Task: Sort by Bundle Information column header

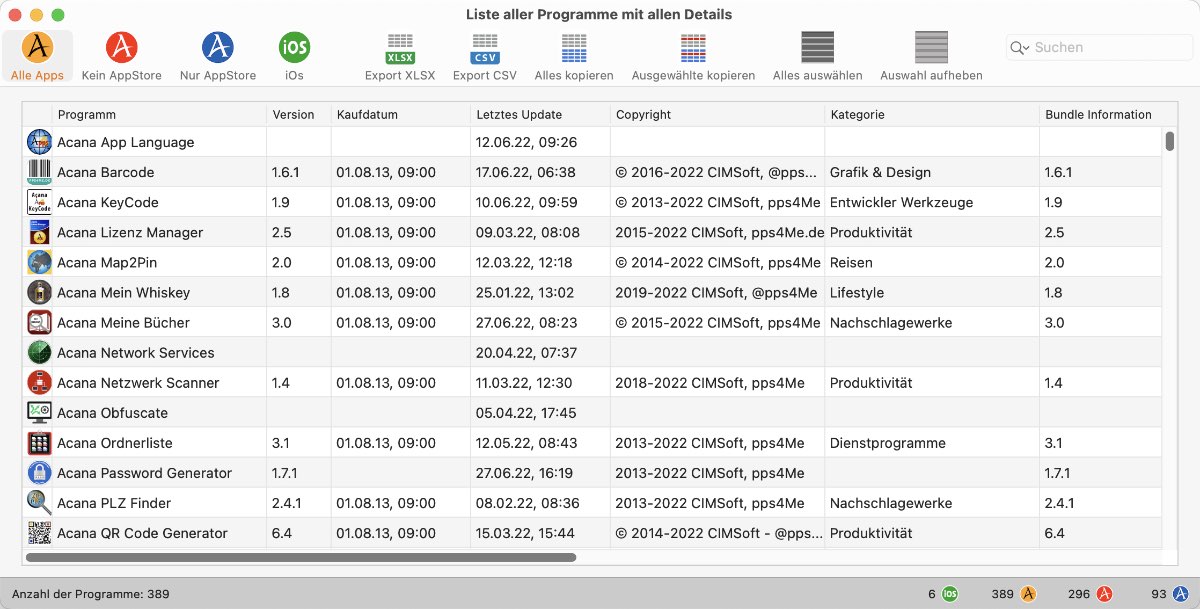Action: coord(1101,114)
